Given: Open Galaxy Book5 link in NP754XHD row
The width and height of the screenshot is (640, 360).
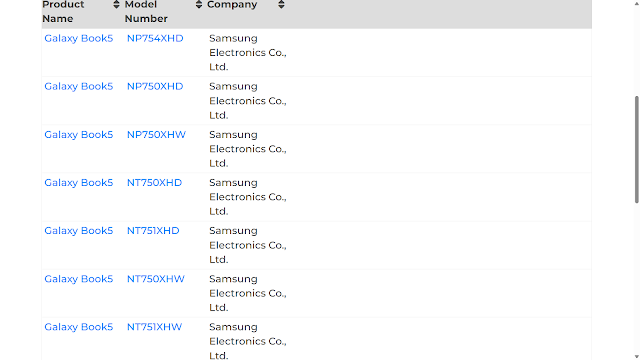Looking at the screenshot, I should (78, 38).
